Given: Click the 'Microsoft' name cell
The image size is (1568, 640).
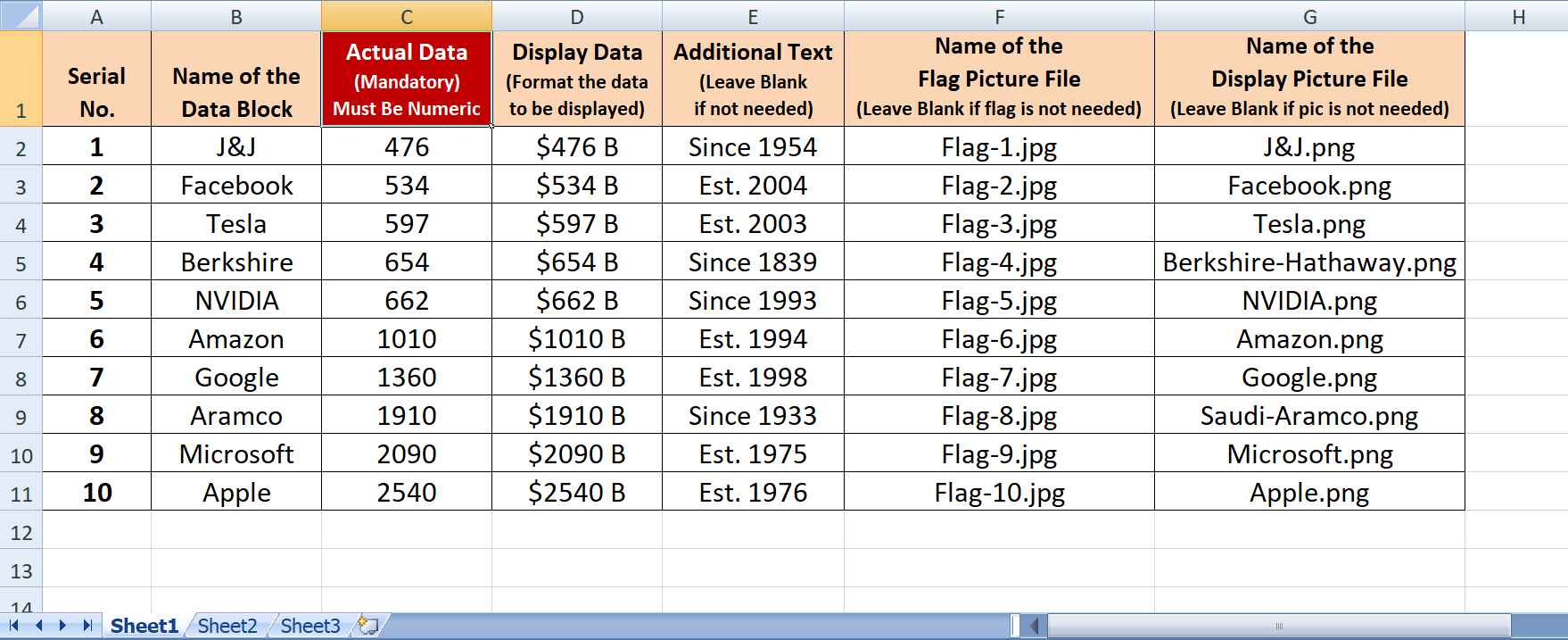Looking at the screenshot, I should click(x=236, y=453).
